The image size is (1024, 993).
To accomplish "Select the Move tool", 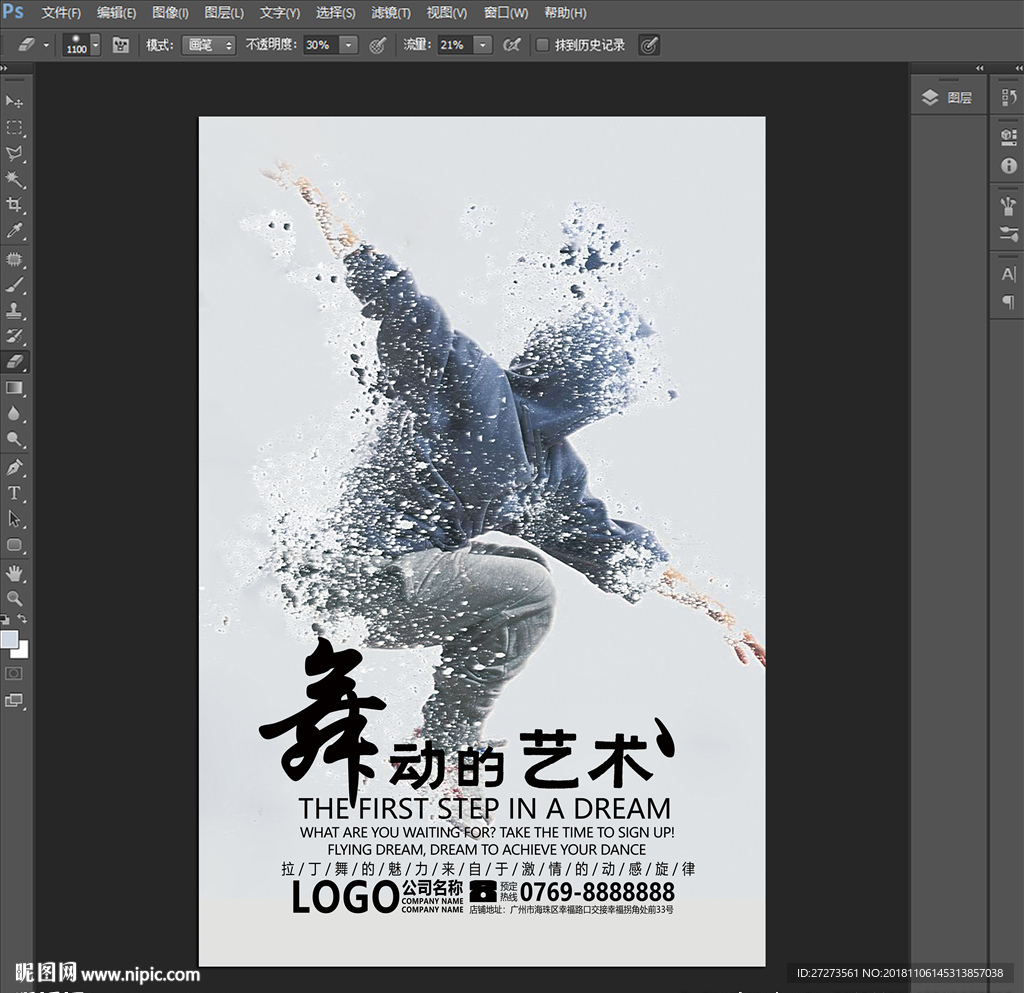I will [14, 103].
